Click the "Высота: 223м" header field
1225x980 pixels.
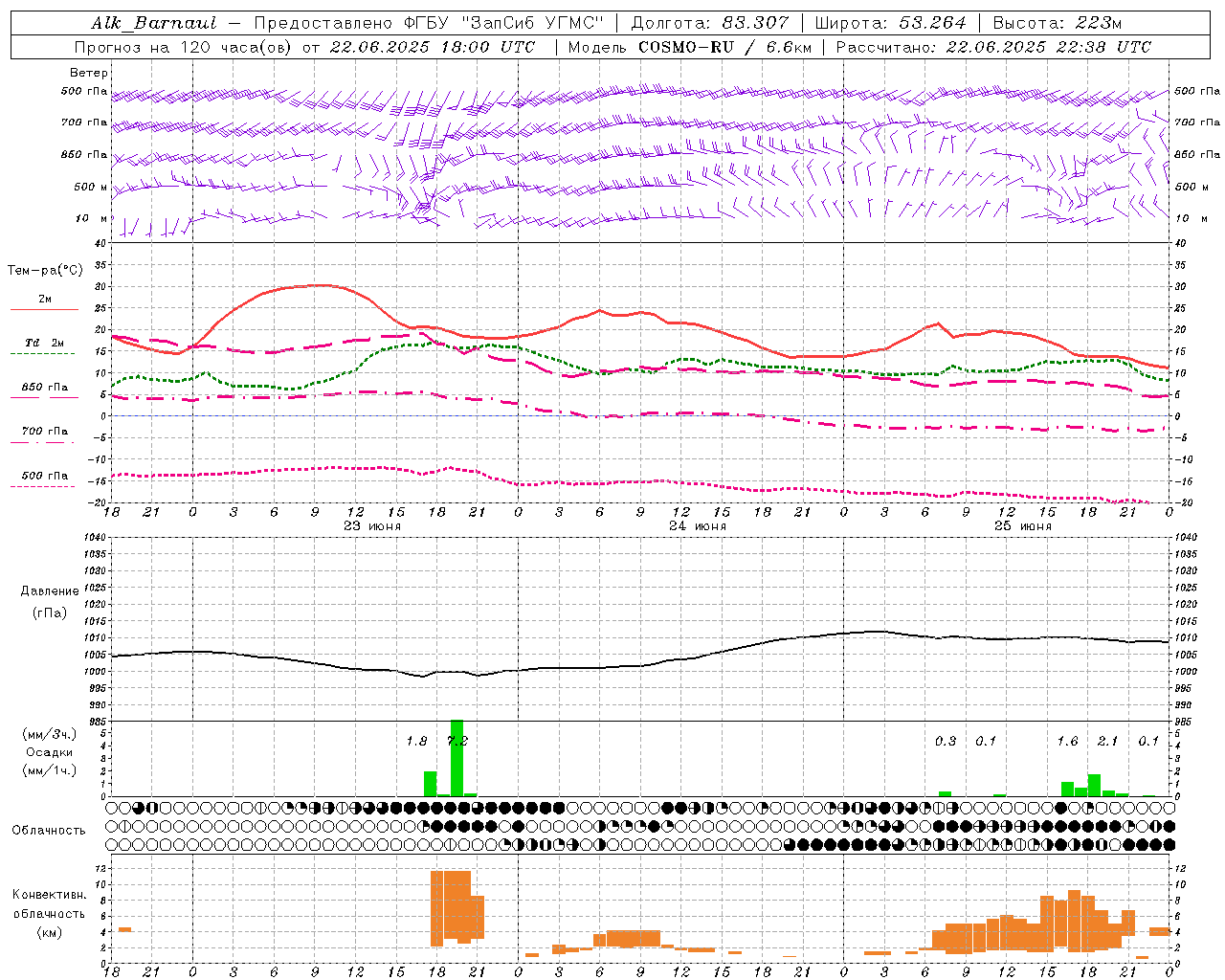pos(1057,23)
